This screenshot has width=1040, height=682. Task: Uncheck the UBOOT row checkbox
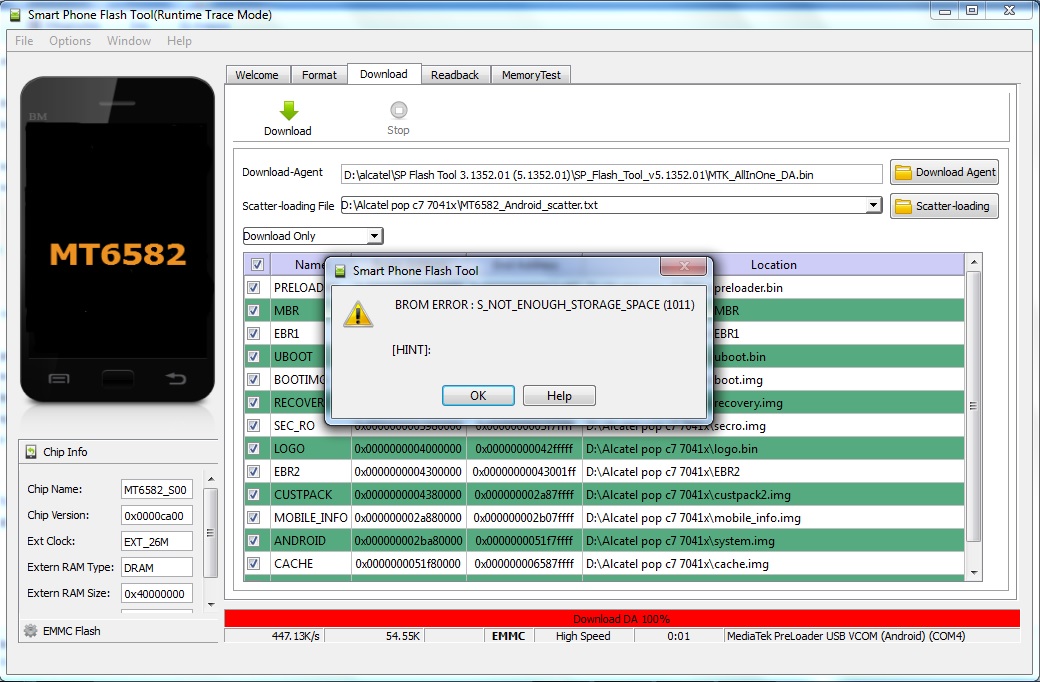point(253,356)
